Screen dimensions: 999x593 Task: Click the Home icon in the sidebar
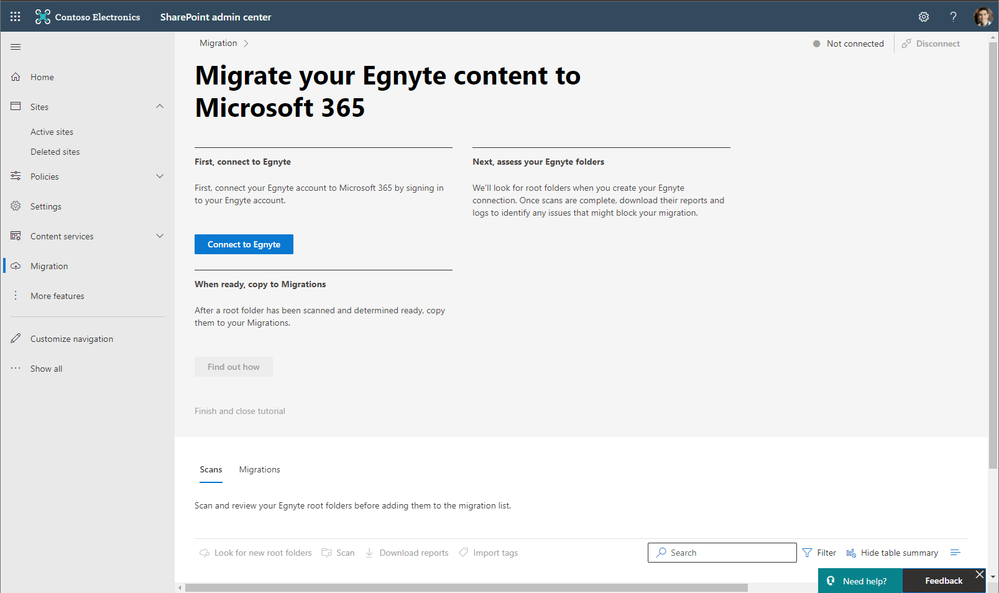[15, 77]
